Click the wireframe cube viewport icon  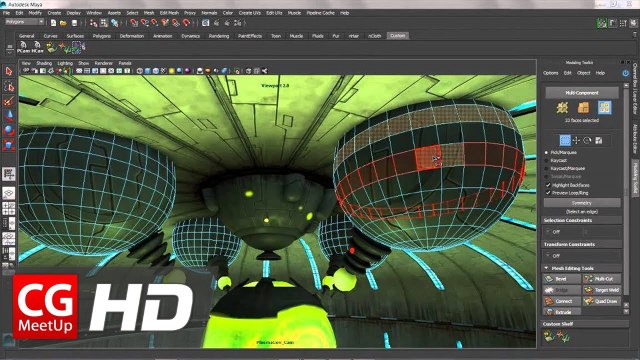tap(140, 71)
